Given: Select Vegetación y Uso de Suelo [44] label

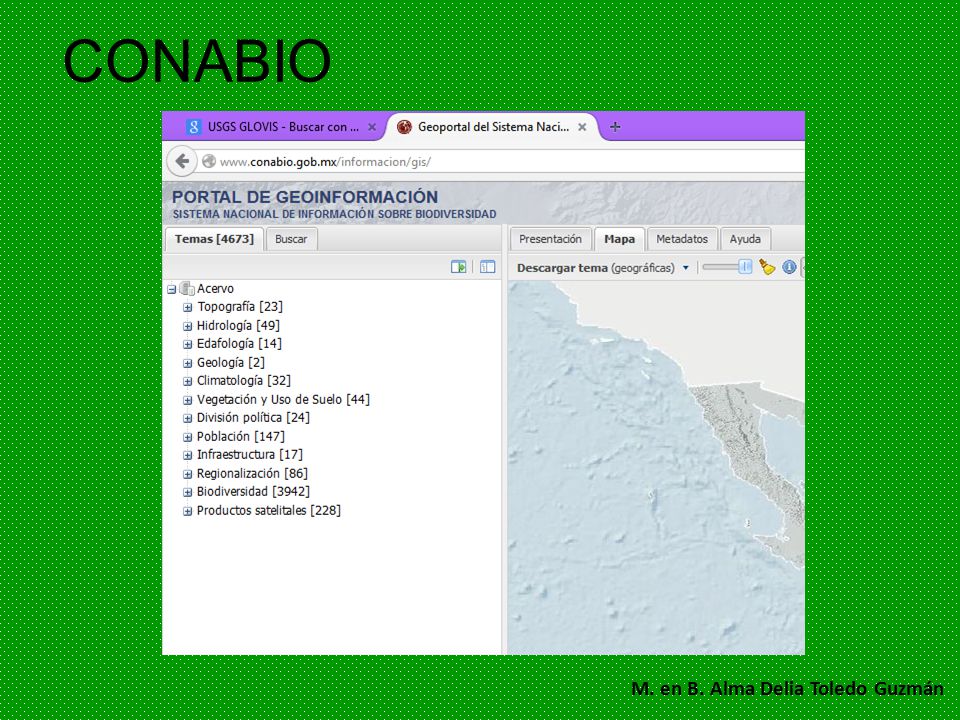Looking at the screenshot, I should (283, 400).
